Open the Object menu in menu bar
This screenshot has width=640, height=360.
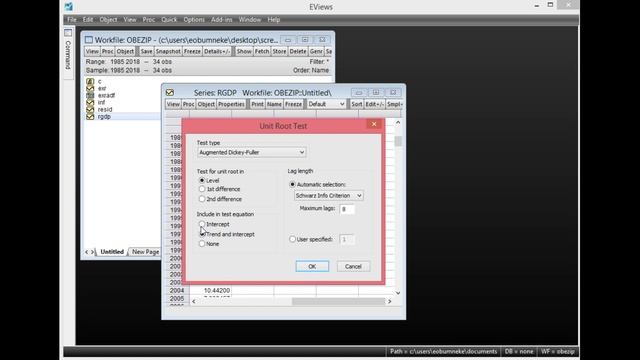coord(108,20)
